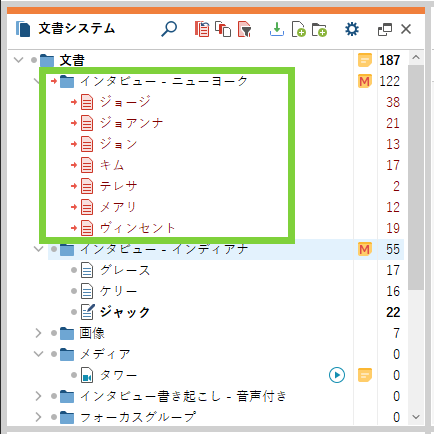Screen dimensions: 434x434
Task: Deactivate the ジョージ document arrow
Action: [74, 102]
